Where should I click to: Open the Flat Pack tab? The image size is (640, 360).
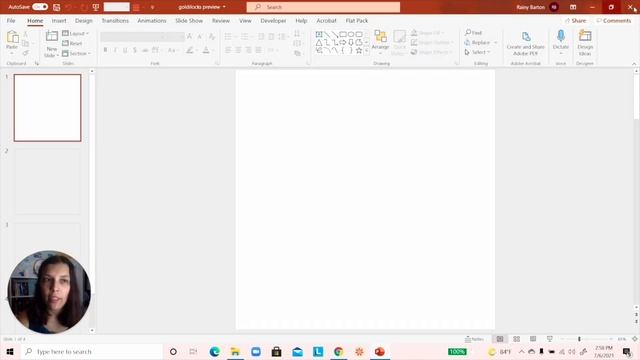coord(357,20)
